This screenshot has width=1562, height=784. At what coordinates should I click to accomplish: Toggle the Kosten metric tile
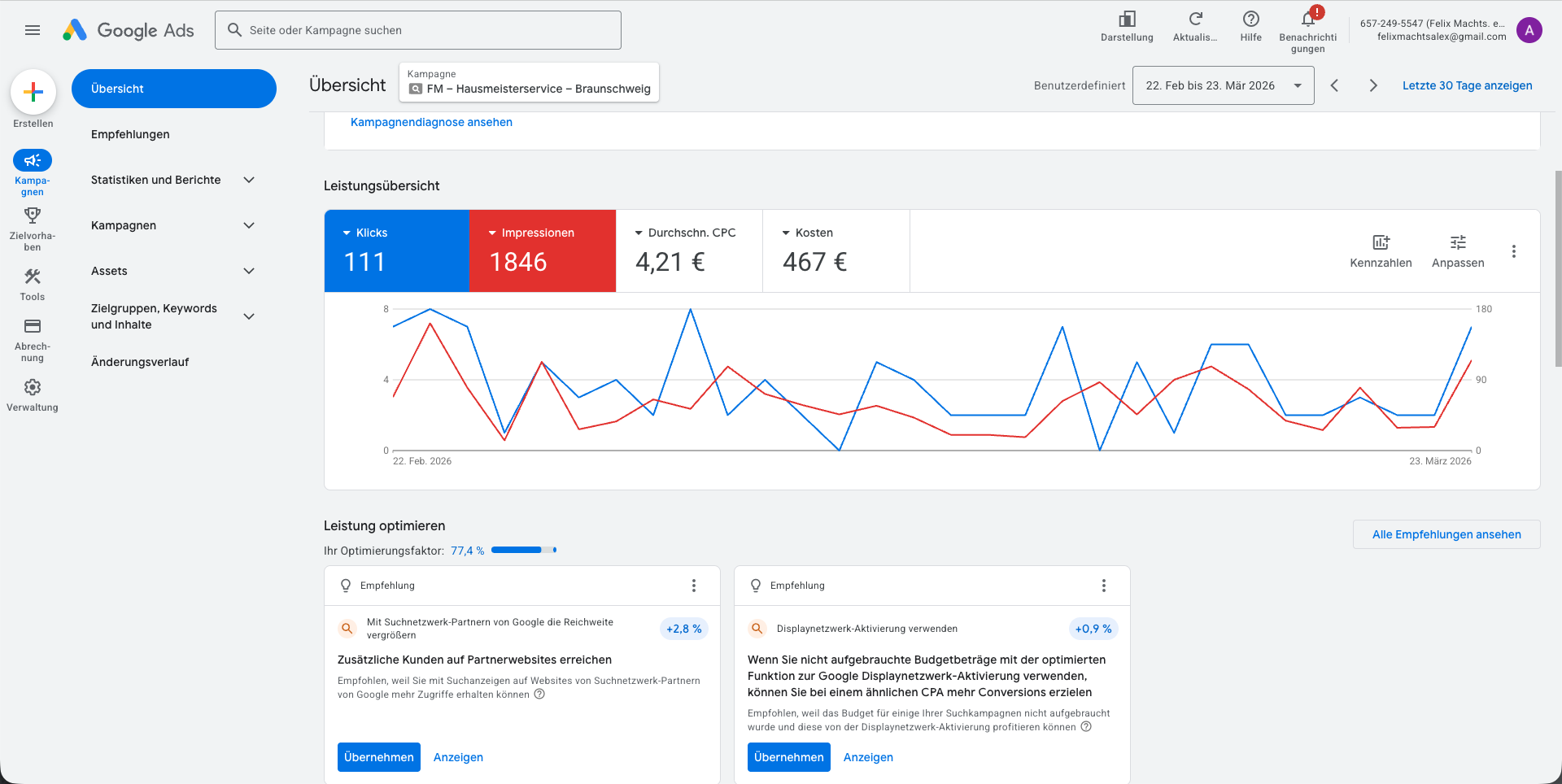(x=836, y=250)
